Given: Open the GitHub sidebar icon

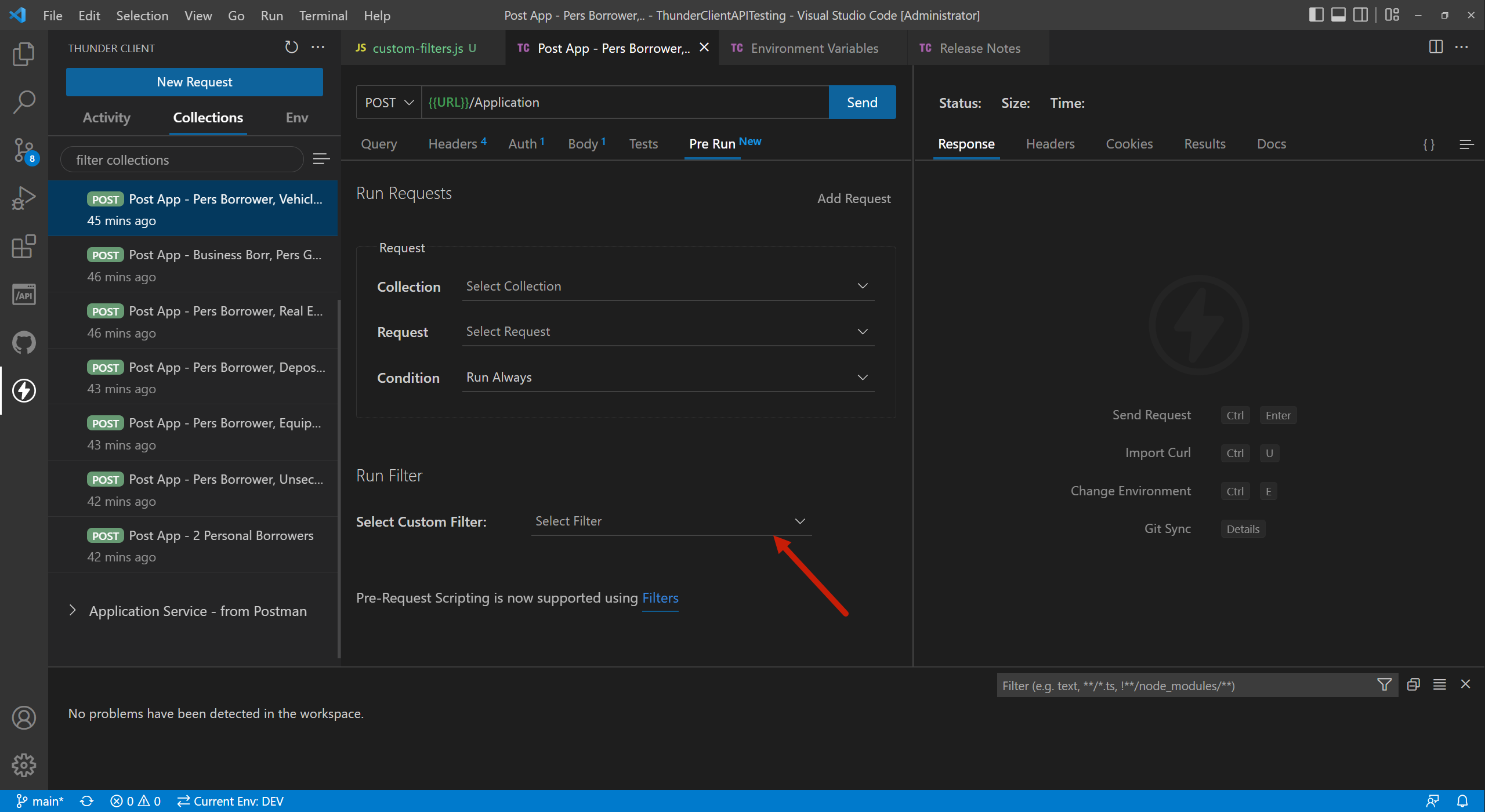Looking at the screenshot, I should tap(24, 342).
